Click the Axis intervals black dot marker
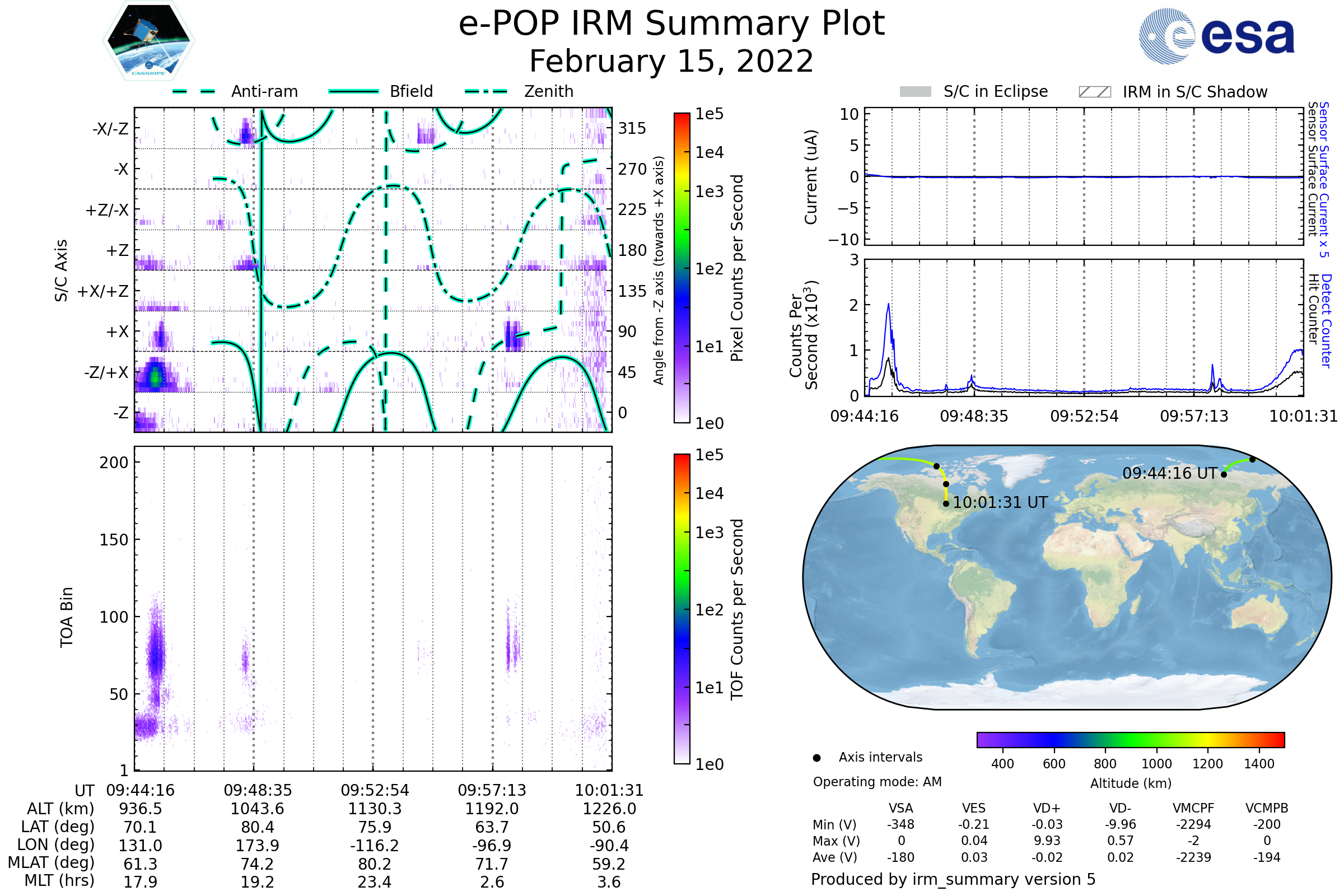 click(x=816, y=758)
